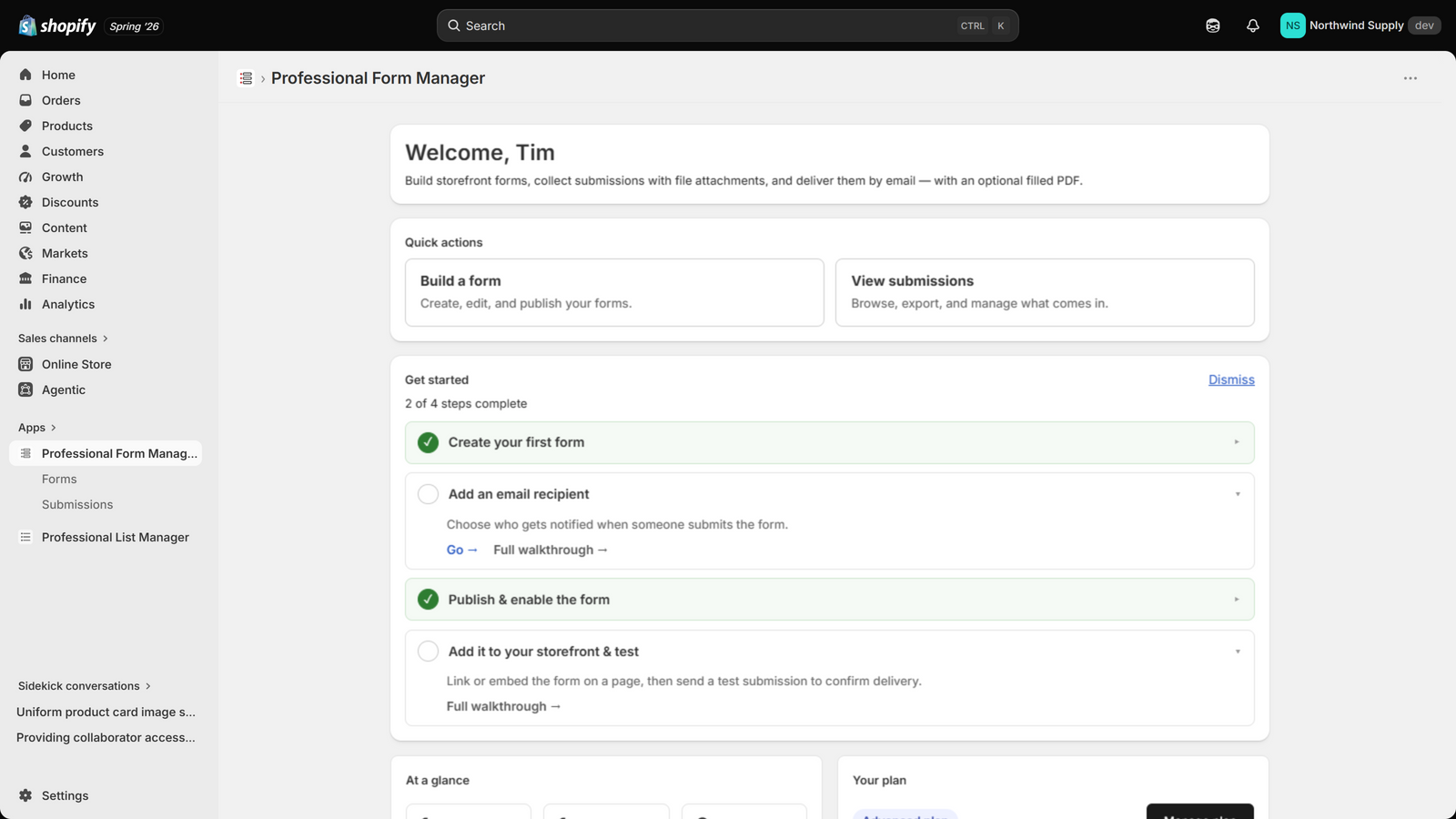Image resolution: width=1456 pixels, height=819 pixels.
Task: Click the Discounts badge icon
Action: click(x=25, y=202)
